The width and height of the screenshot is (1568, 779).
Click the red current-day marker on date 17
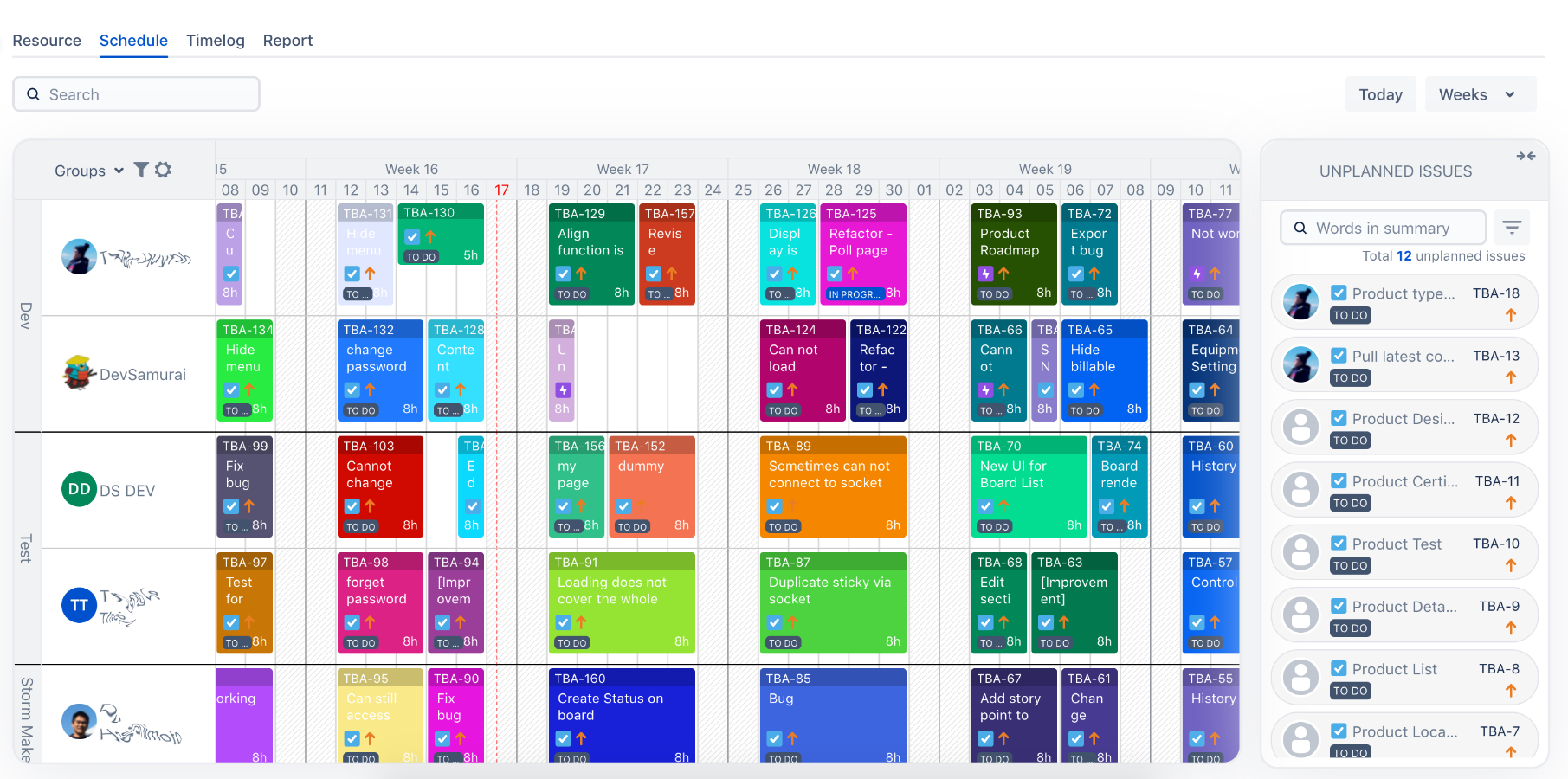click(x=501, y=190)
